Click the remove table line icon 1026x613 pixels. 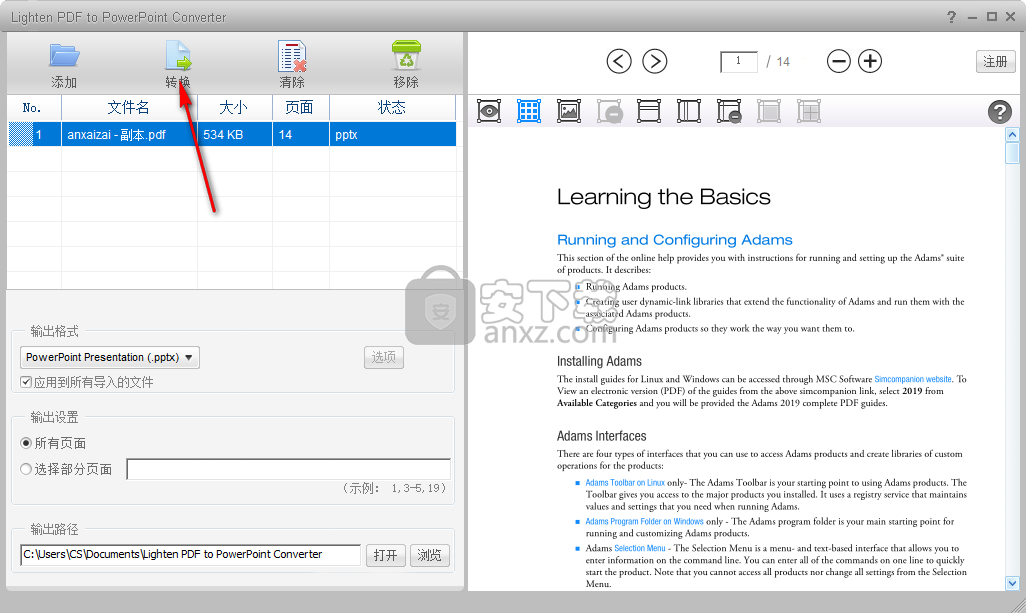pyautogui.click(x=729, y=111)
